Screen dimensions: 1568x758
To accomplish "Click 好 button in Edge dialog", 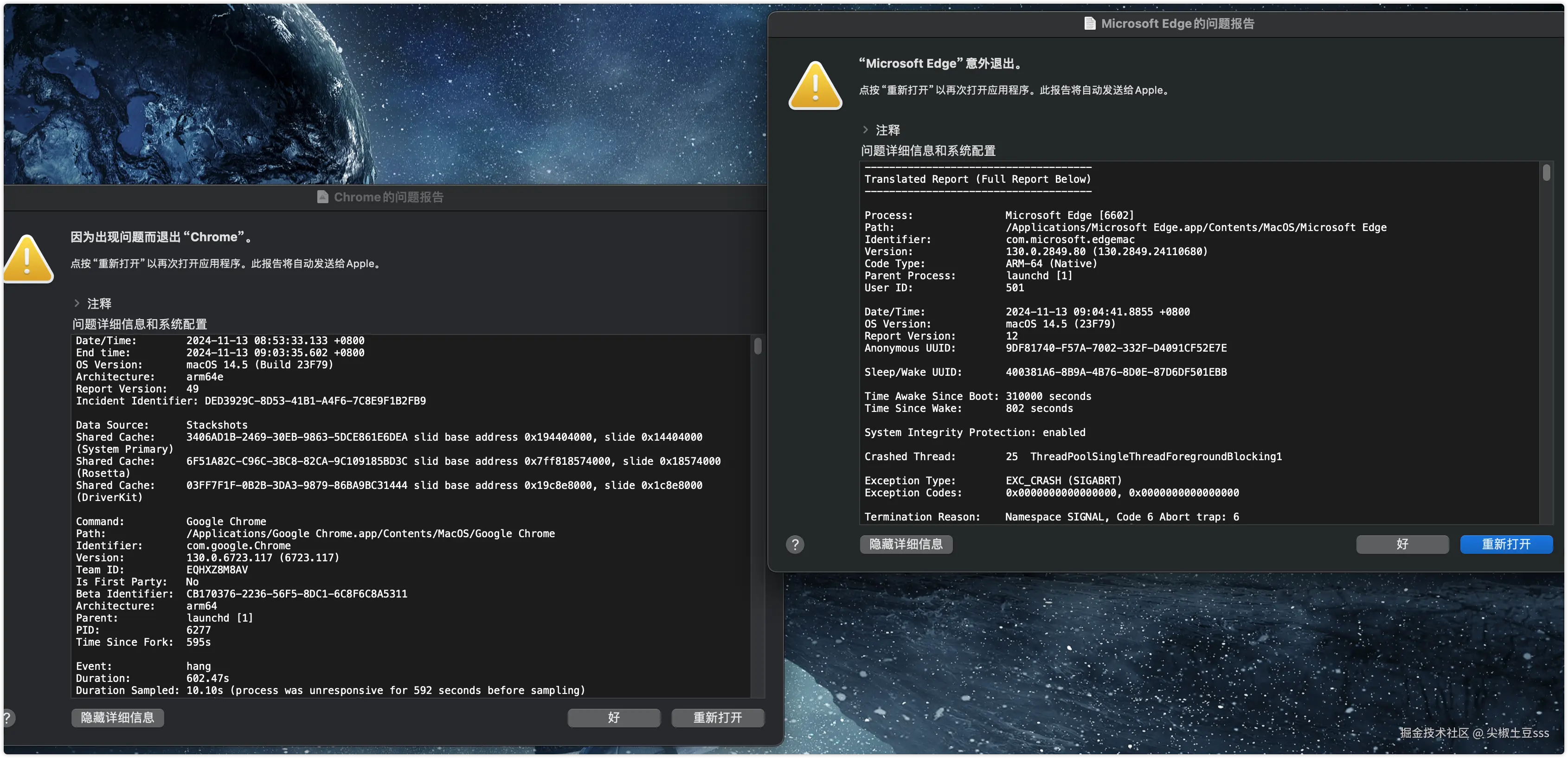I will tap(1402, 544).
